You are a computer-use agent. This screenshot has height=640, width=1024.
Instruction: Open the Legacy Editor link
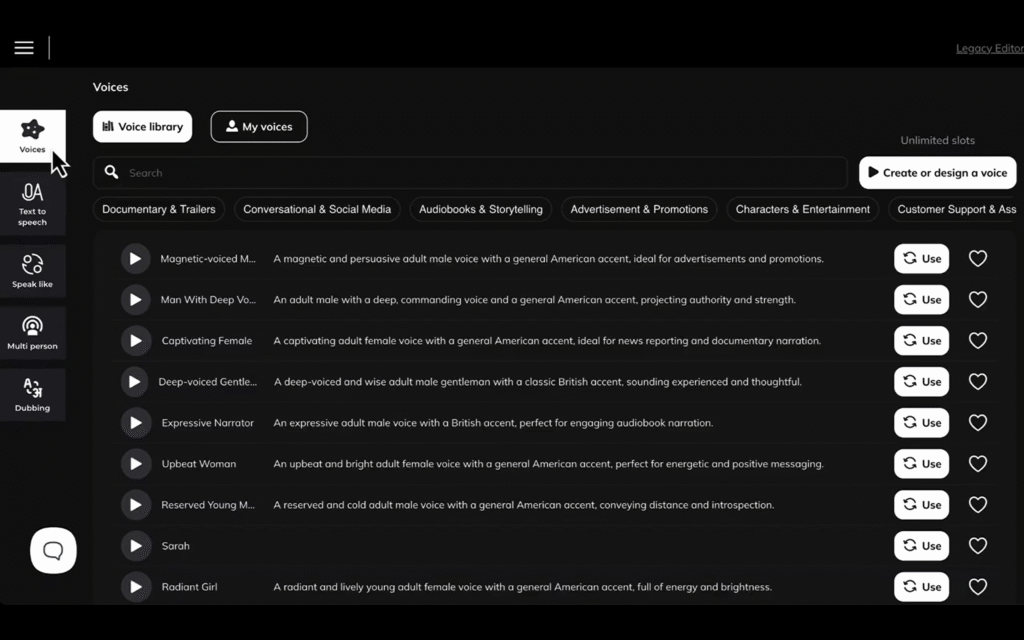click(x=988, y=47)
